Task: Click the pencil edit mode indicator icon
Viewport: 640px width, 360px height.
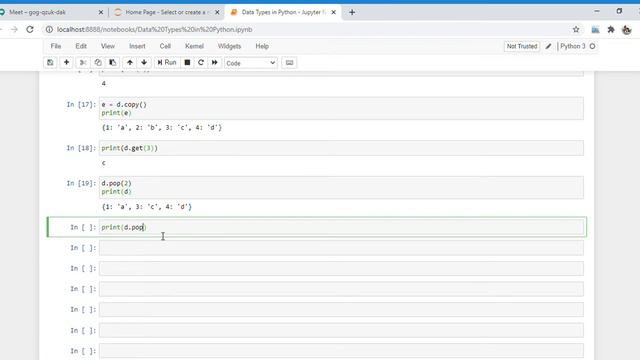Action: (x=549, y=47)
